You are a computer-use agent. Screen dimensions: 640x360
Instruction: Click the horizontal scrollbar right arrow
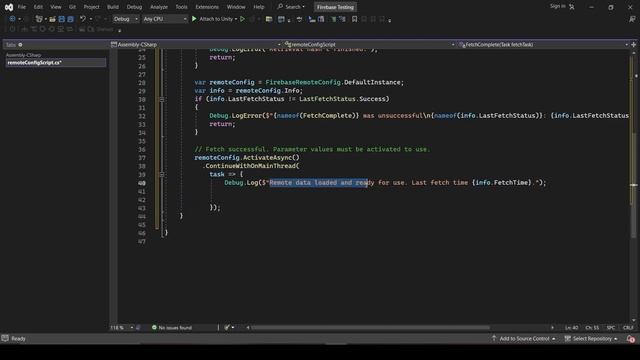click(x=552, y=327)
